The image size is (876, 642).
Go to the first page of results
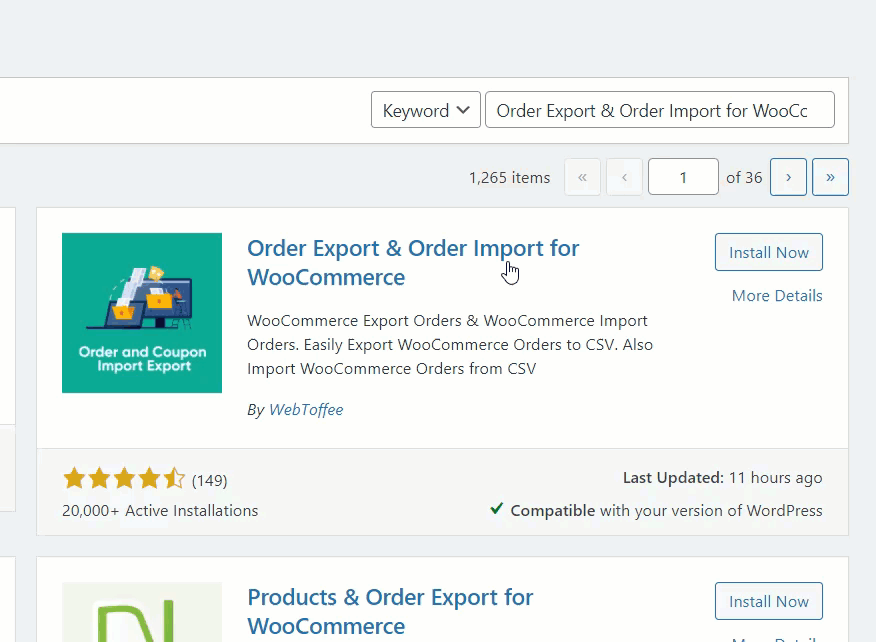582,177
